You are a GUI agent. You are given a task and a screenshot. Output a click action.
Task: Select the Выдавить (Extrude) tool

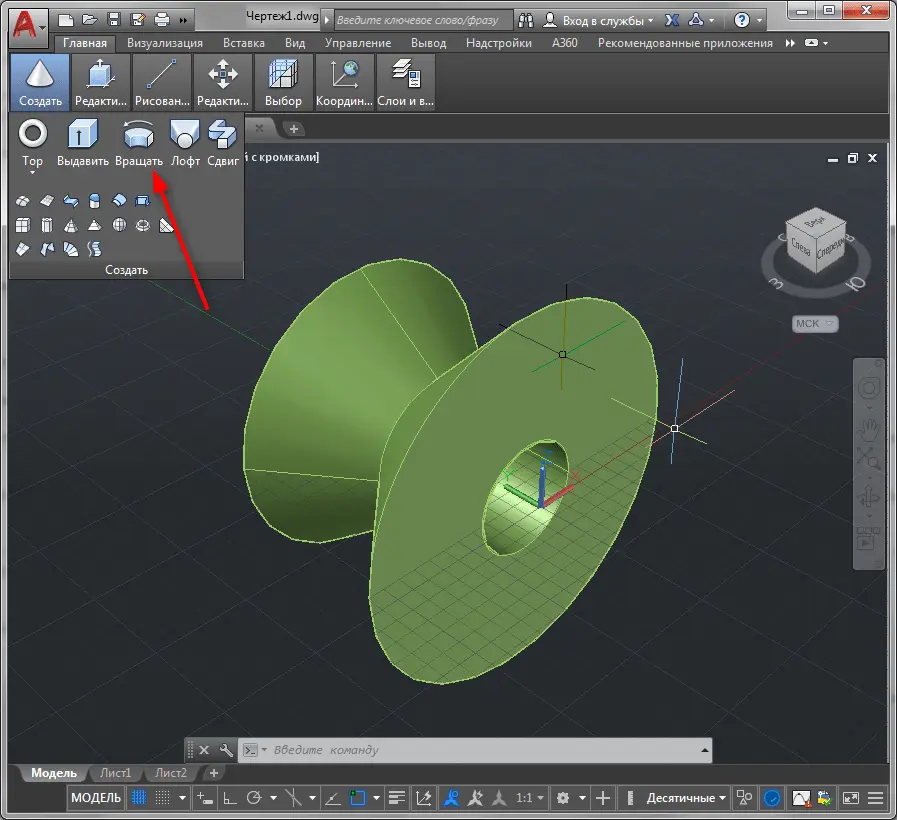pos(82,142)
